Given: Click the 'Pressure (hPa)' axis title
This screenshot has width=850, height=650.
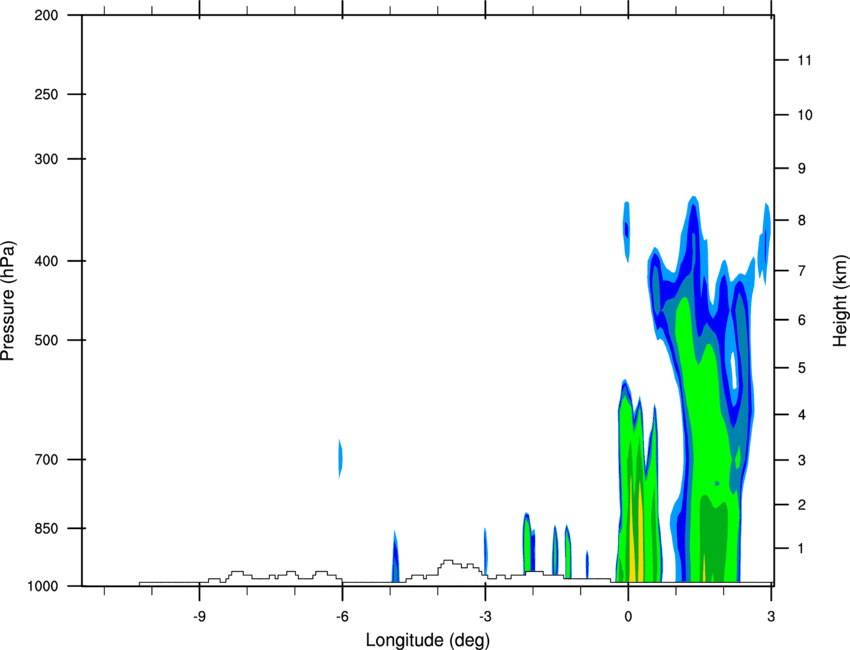Looking at the screenshot, I should (x=8, y=300).
